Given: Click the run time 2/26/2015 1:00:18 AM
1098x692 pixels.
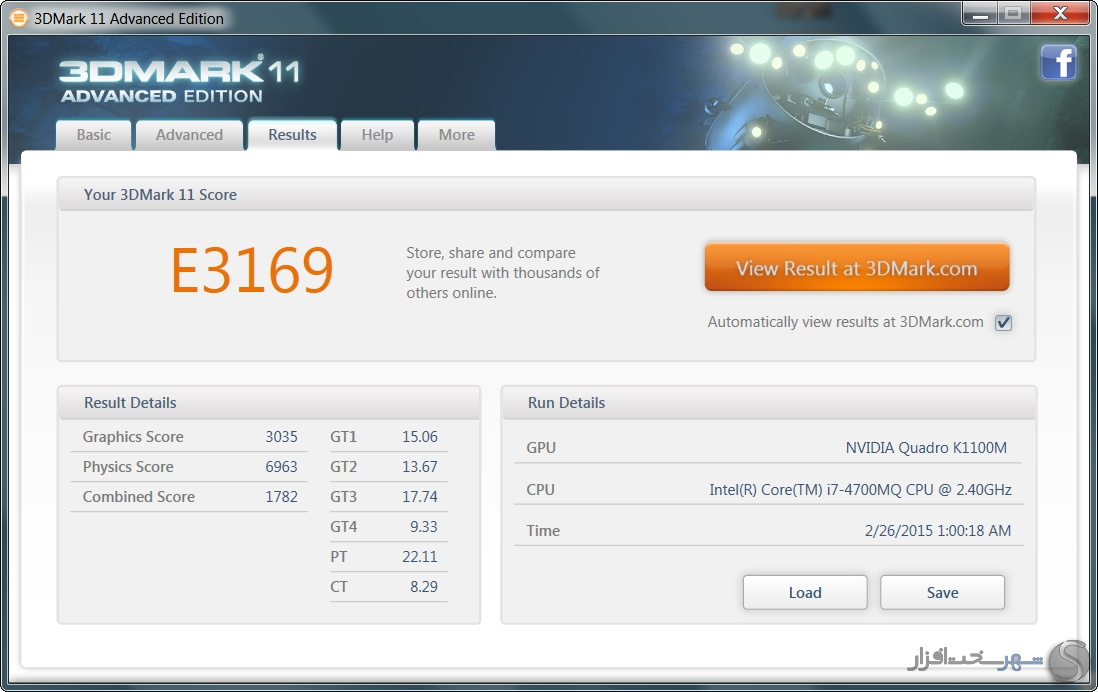Looking at the screenshot, I should 938,531.
